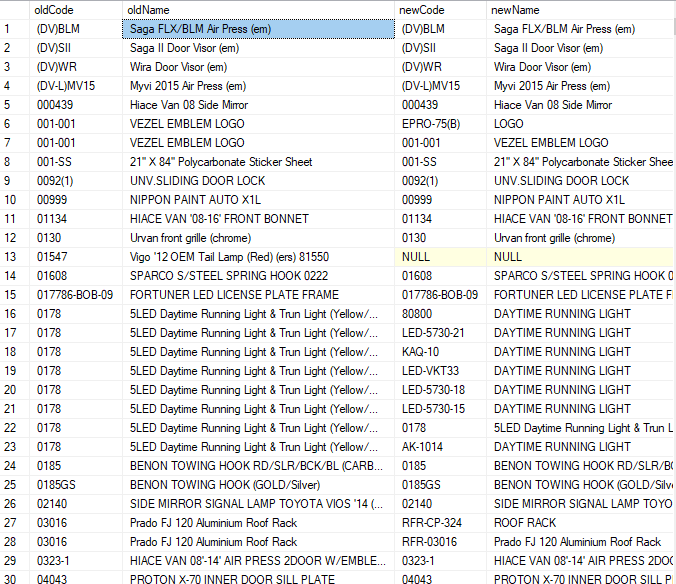Click newCode cell 0178 in row 22
676x584 pixels.
point(440,428)
